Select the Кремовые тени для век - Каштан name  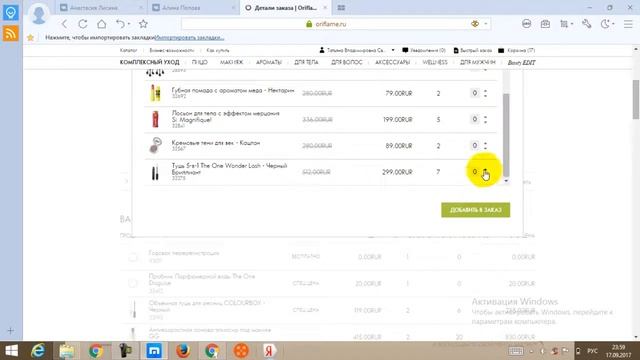216,143
